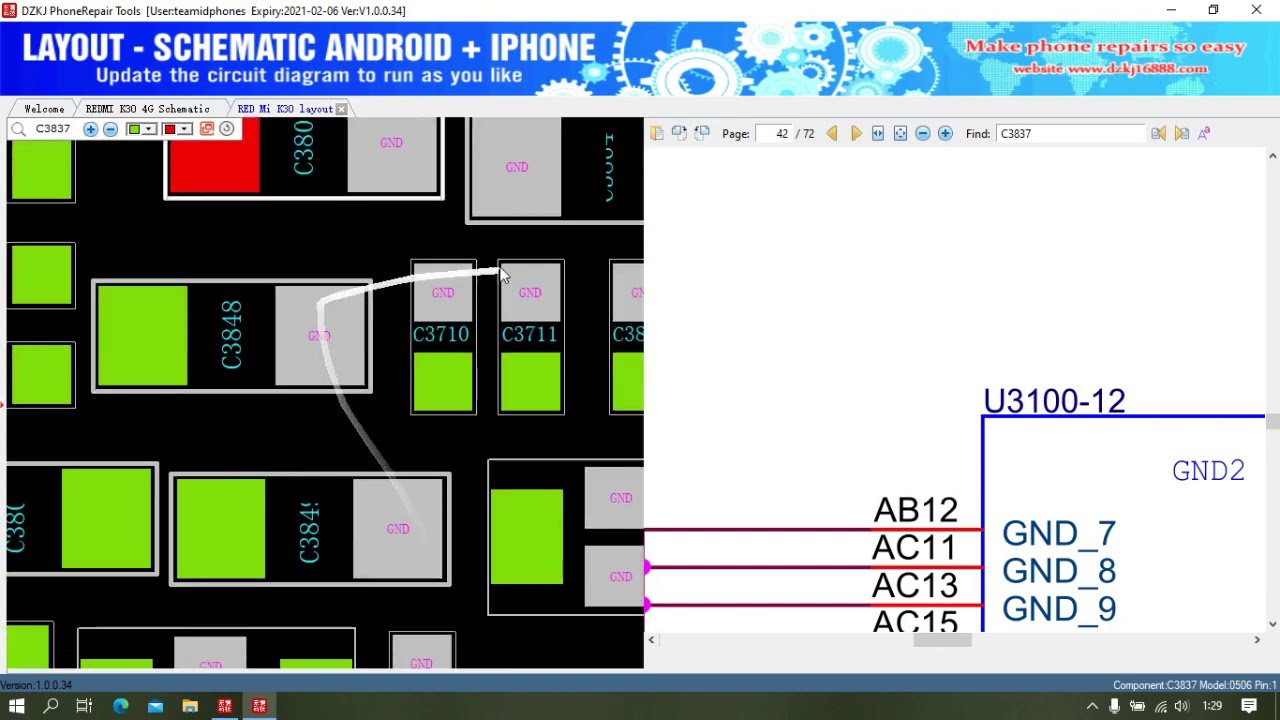The width and height of the screenshot is (1280, 720).
Task: Click the highlighted red pad at top
Action: coord(214,157)
